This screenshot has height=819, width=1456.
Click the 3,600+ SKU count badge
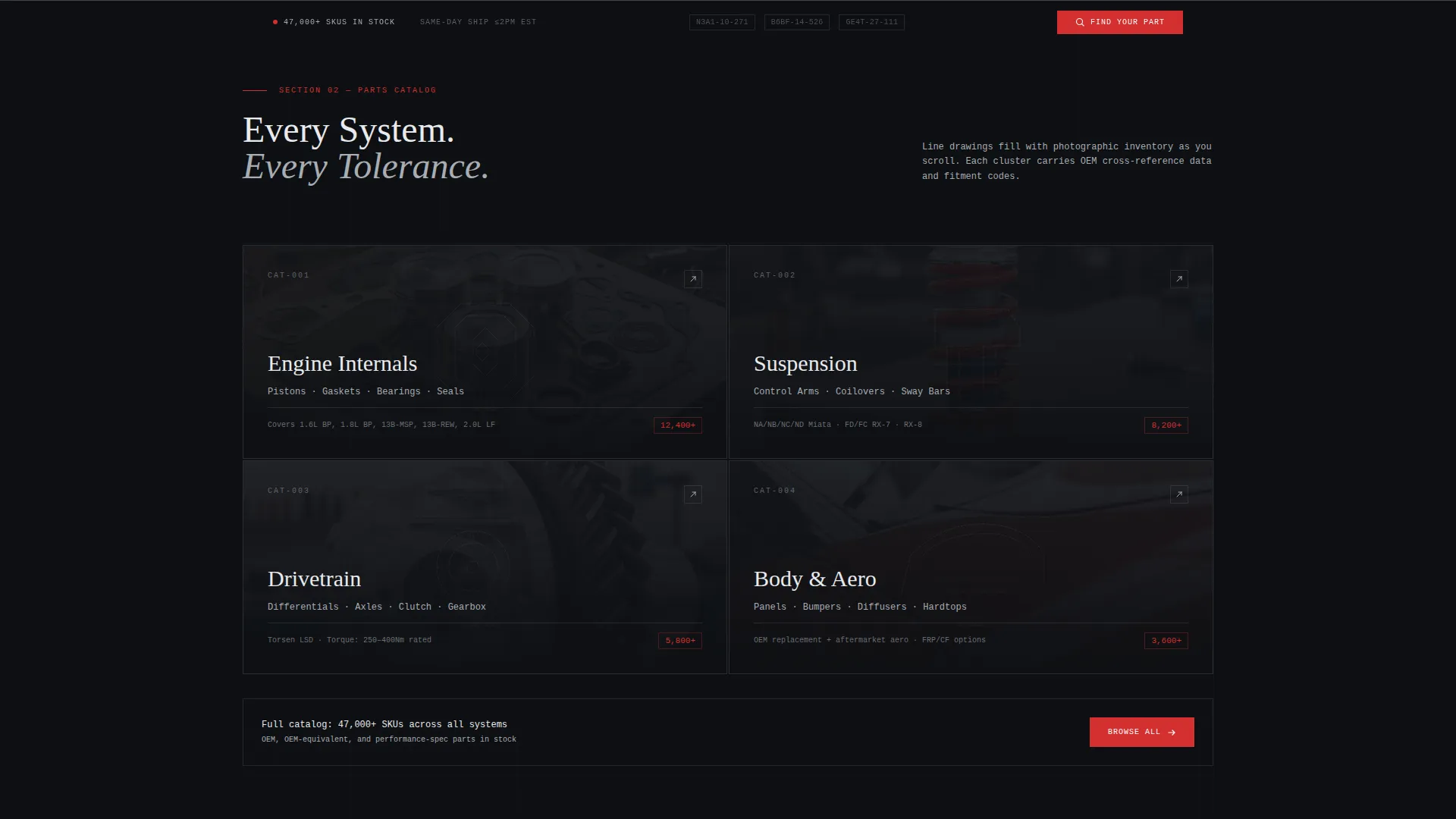pos(1166,641)
